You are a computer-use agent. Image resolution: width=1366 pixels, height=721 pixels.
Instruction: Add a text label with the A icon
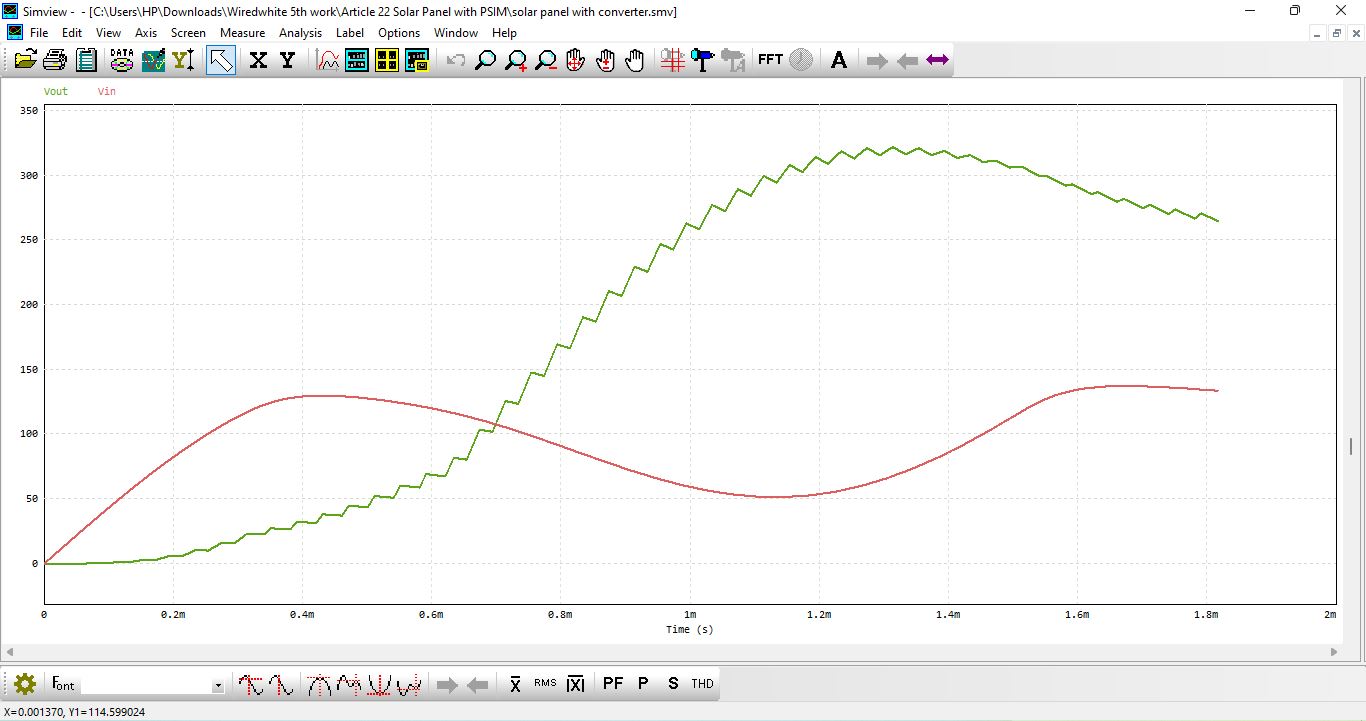839,60
